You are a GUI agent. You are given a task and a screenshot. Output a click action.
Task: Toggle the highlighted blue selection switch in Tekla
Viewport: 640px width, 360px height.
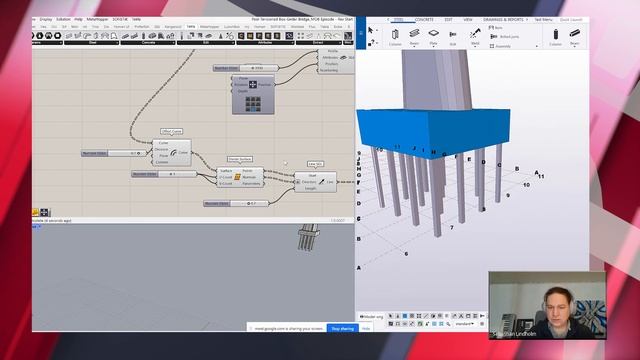(404, 316)
